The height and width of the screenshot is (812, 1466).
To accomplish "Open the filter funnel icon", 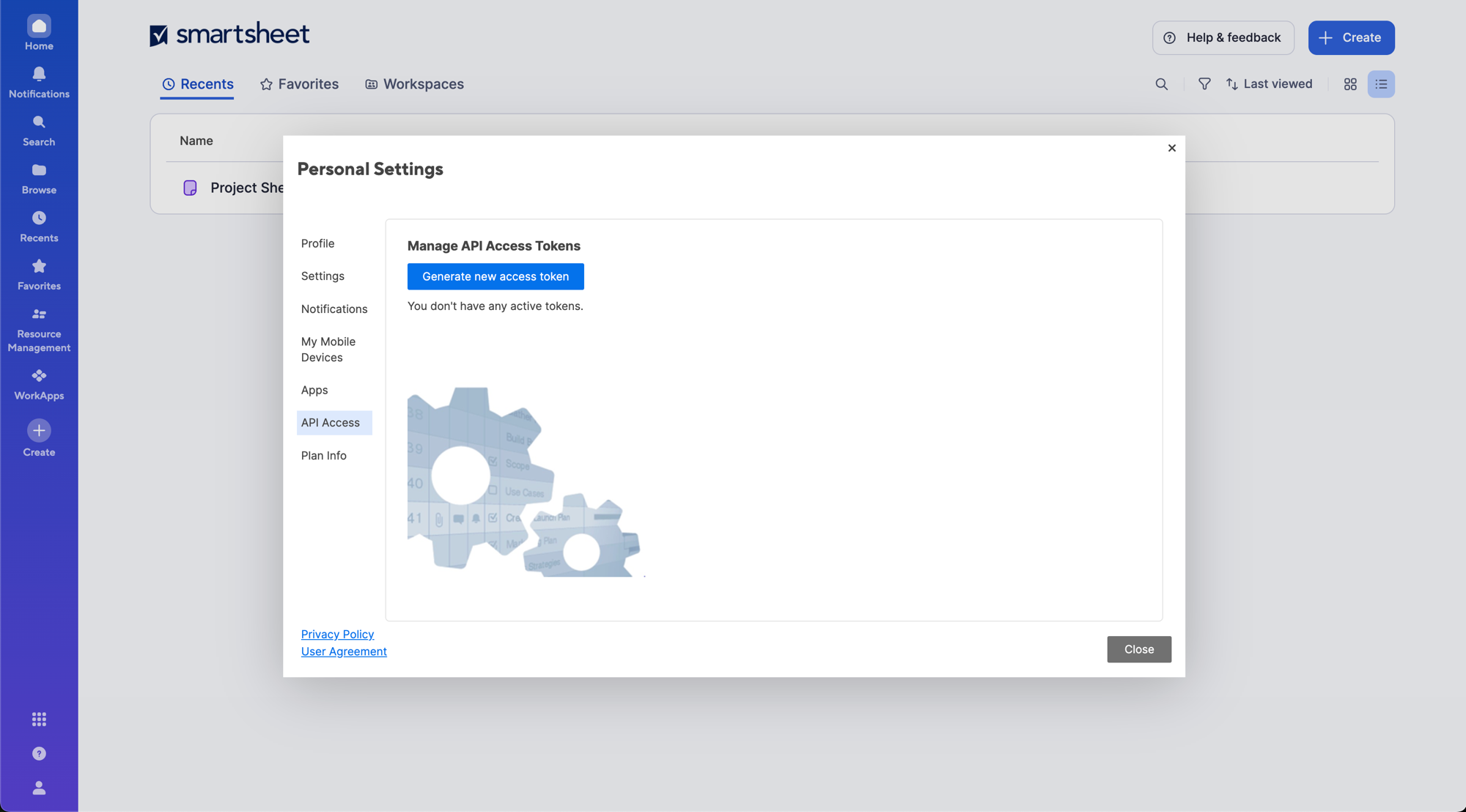I will coord(1204,84).
